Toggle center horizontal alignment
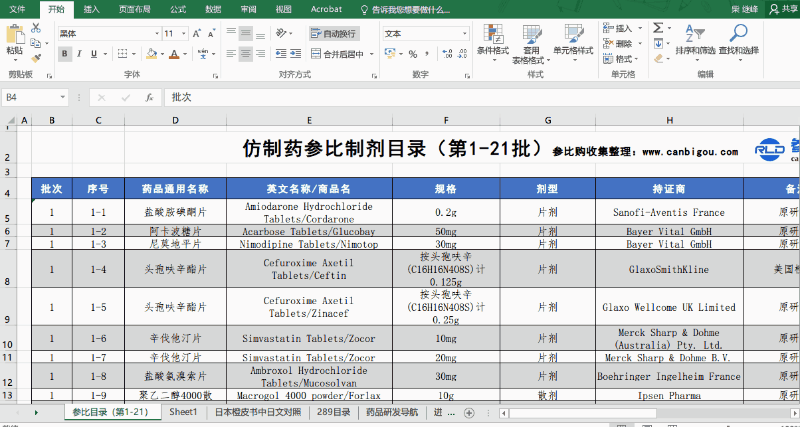Screen dimensions: 800x427 [246, 54]
